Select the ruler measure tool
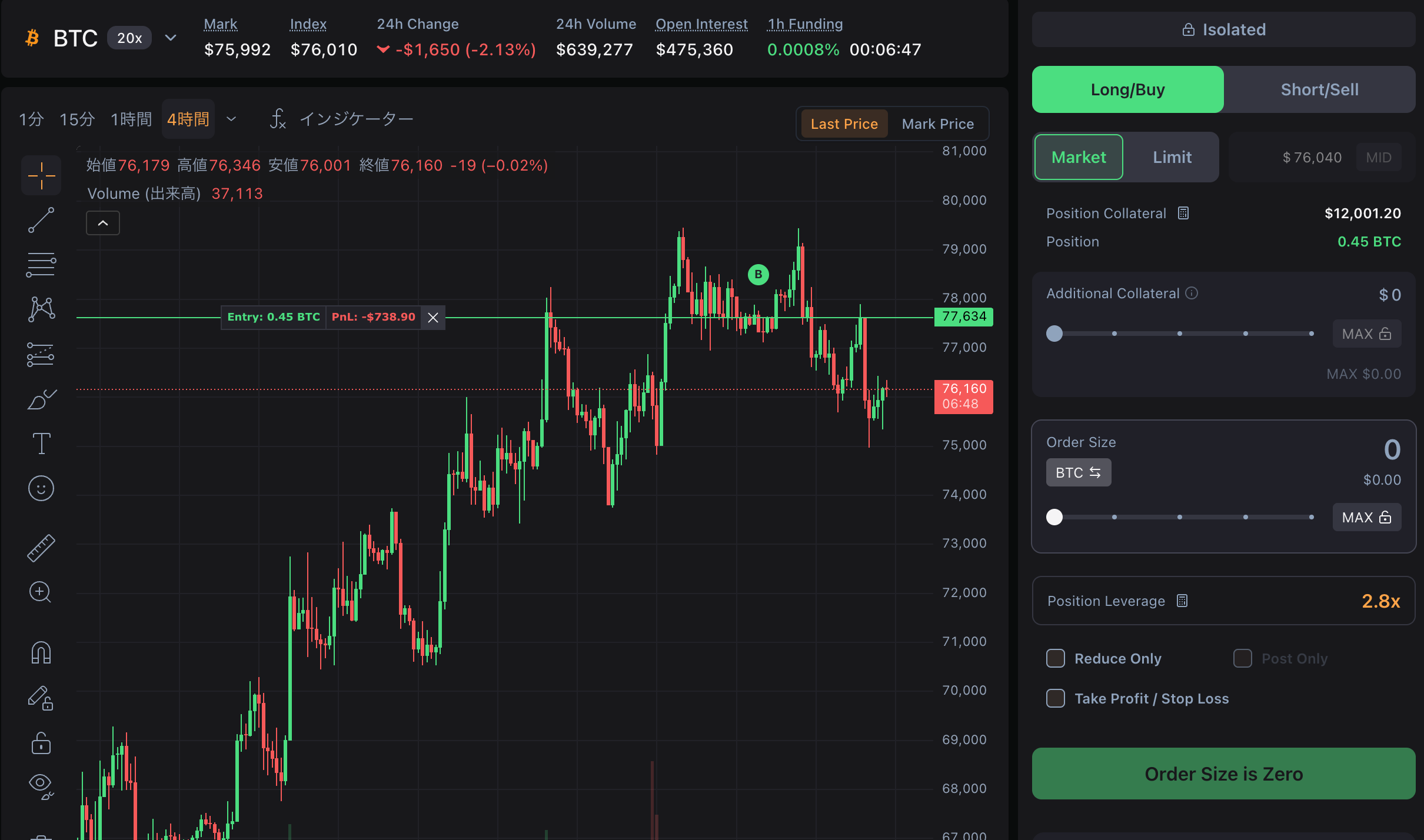This screenshot has width=1424, height=840. tap(41, 548)
